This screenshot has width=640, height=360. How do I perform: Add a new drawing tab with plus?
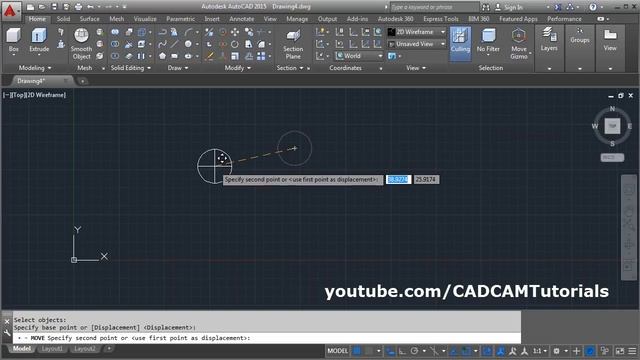point(82,81)
